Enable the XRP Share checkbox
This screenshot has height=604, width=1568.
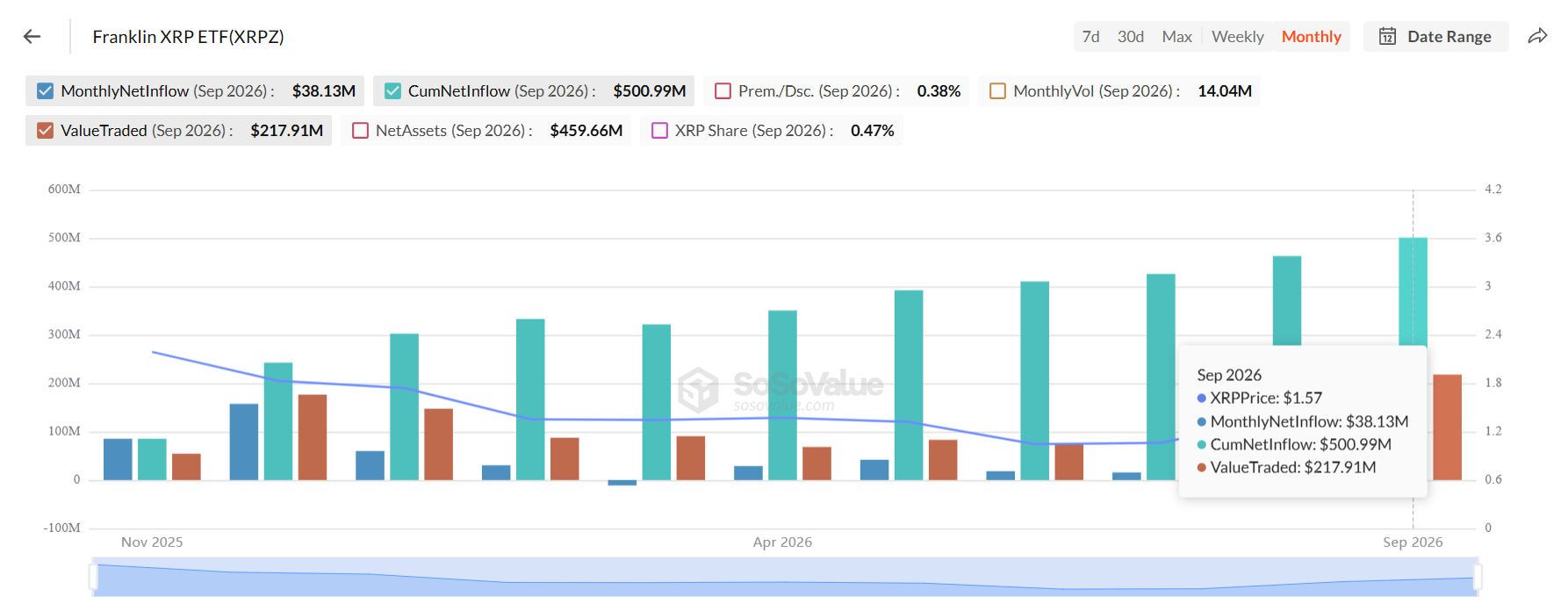pyautogui.click(x=660, y=130)
